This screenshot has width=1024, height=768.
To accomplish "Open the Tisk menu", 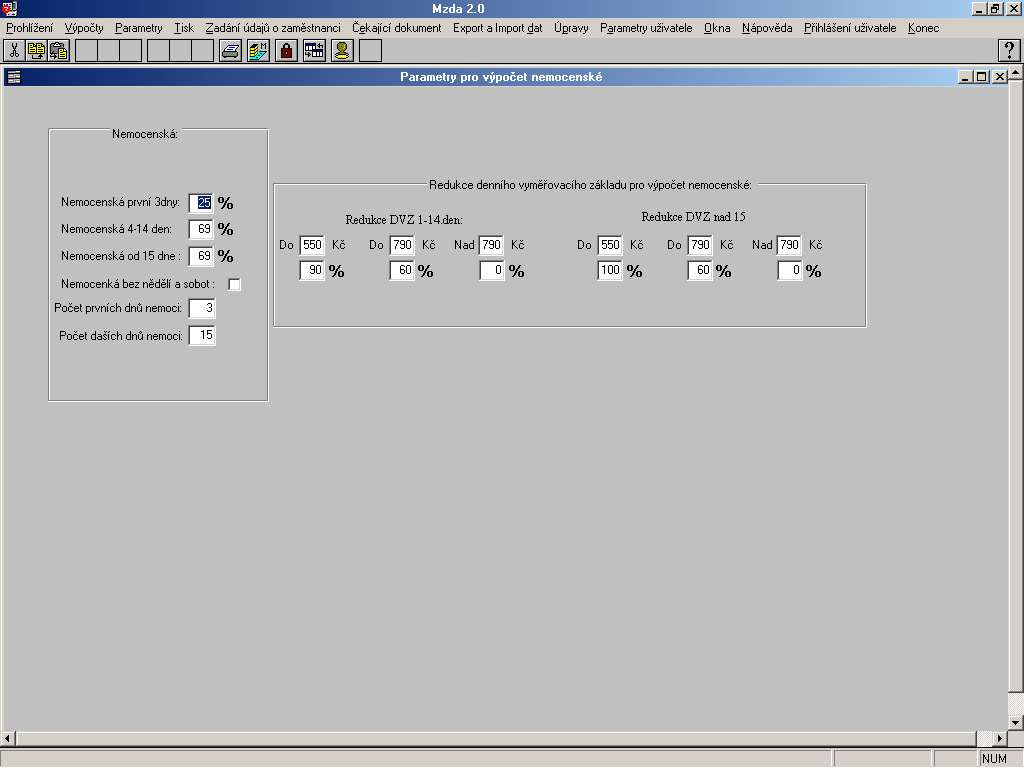I will 184,28.
